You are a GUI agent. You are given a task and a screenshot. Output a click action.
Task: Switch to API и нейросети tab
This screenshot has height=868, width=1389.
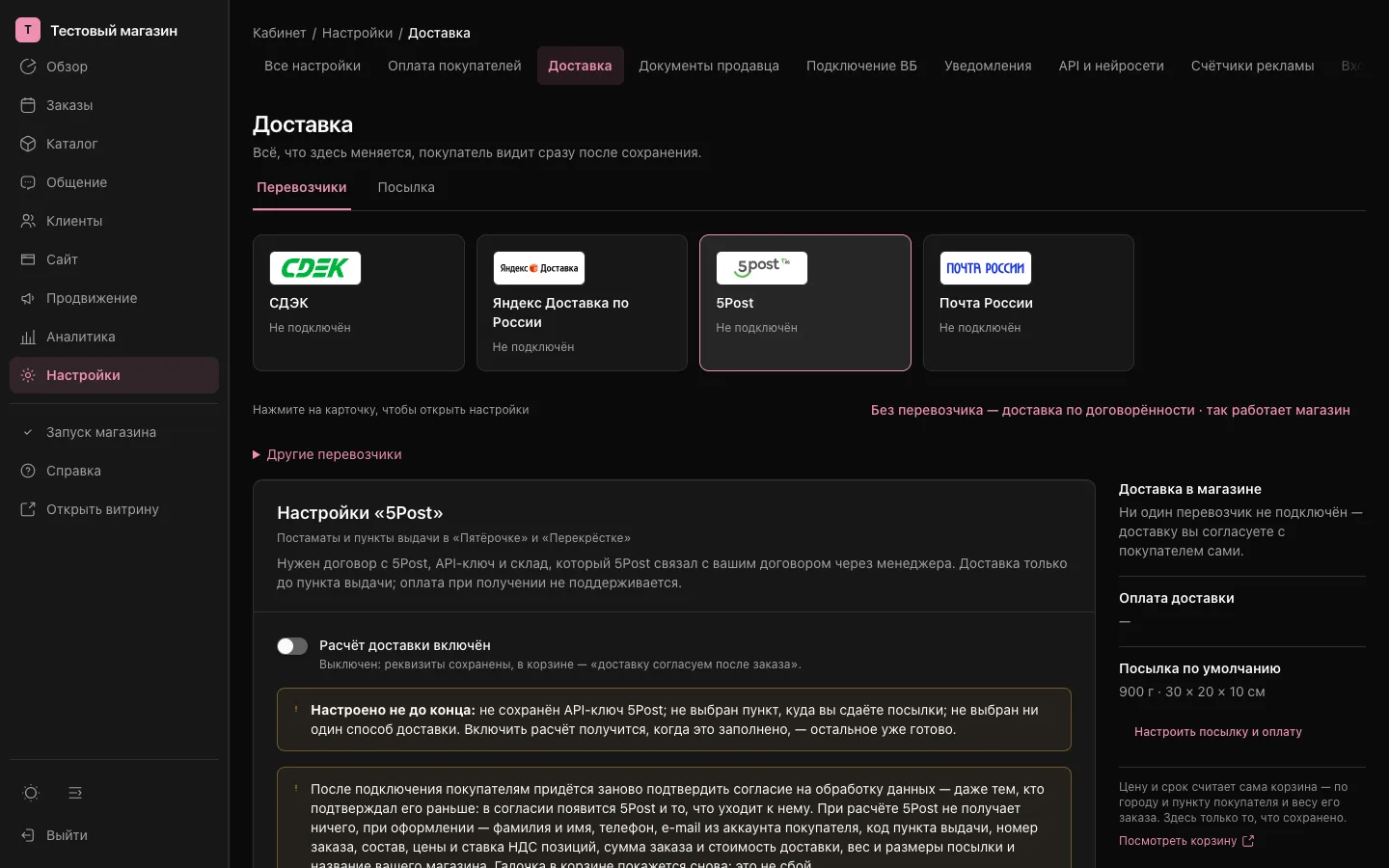pos(1111,66)
